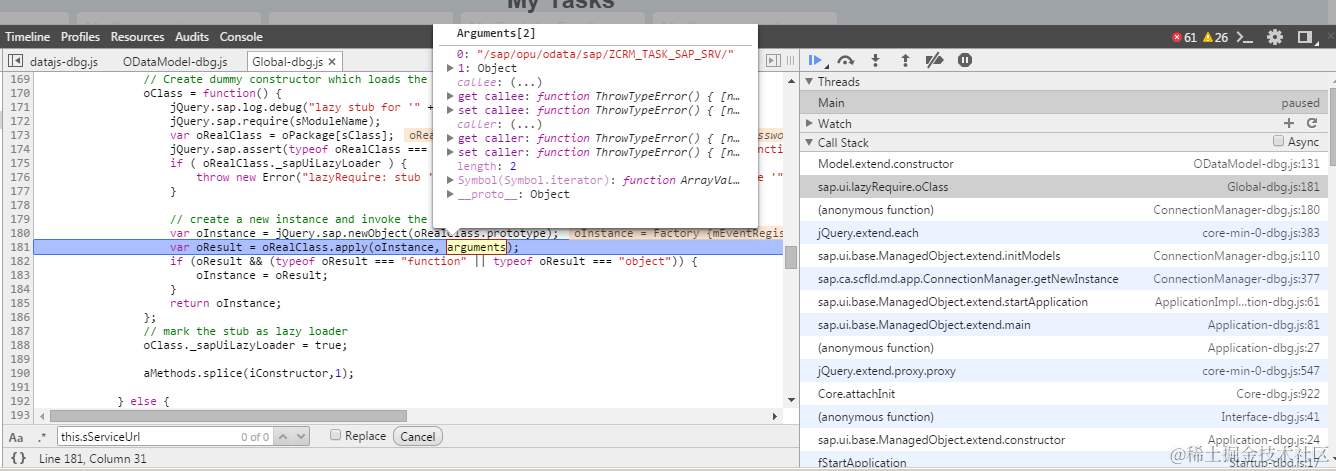Toggle case sensitive search (Aa)
1336x471 pixels.
16,437
